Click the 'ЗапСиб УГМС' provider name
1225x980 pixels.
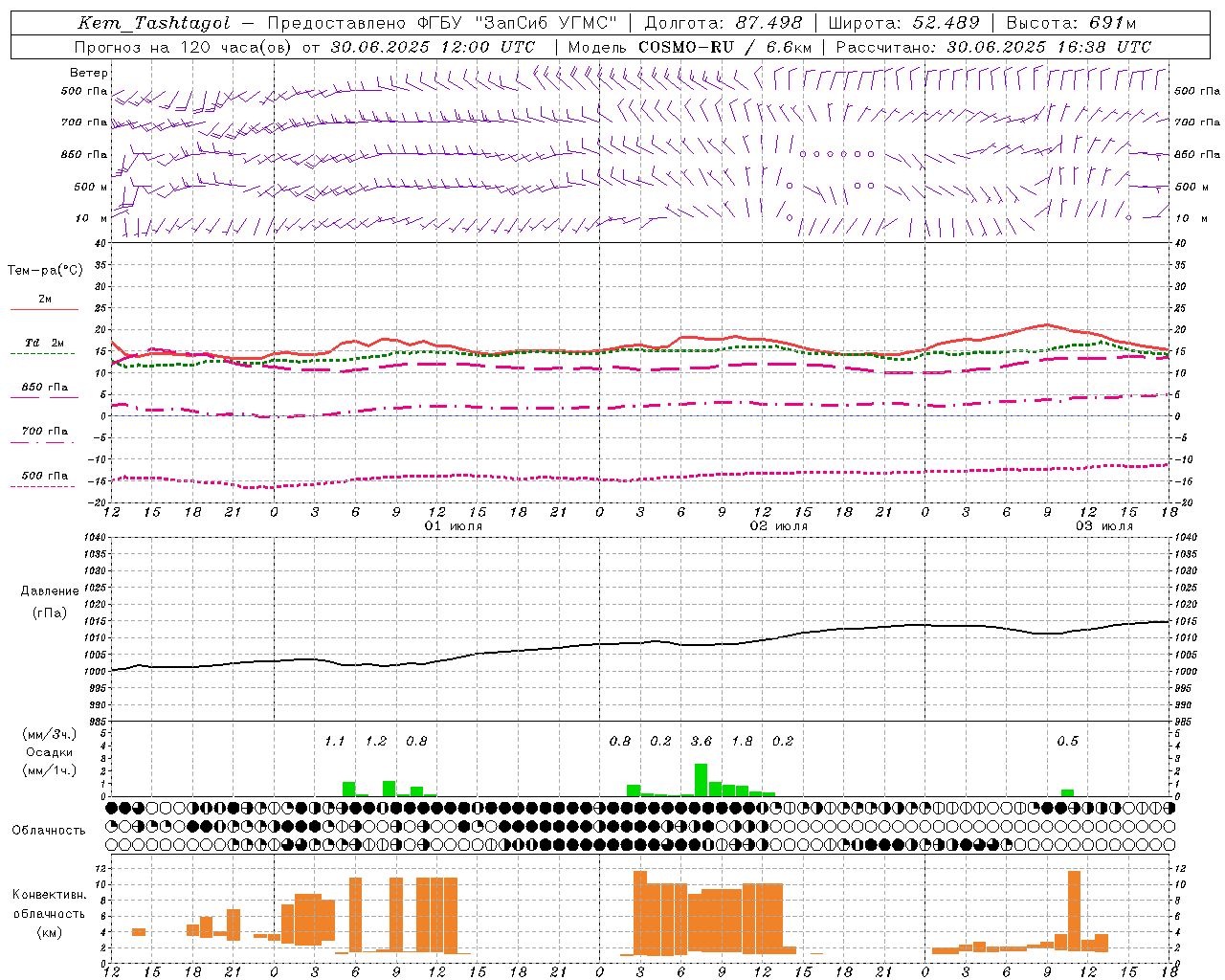tap(546, 23)
